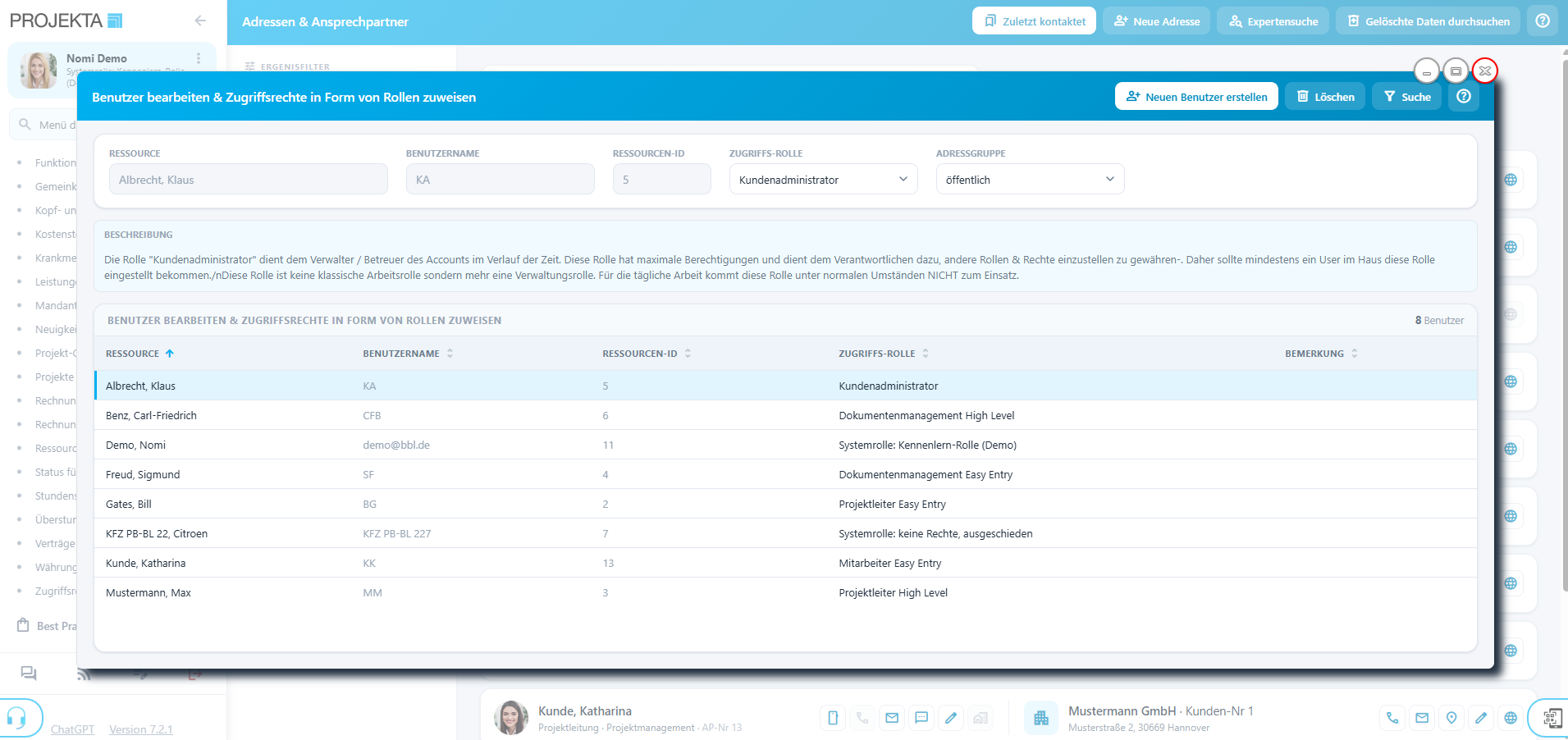Open message icon for Kunde, Katharina

click(921, 718)
